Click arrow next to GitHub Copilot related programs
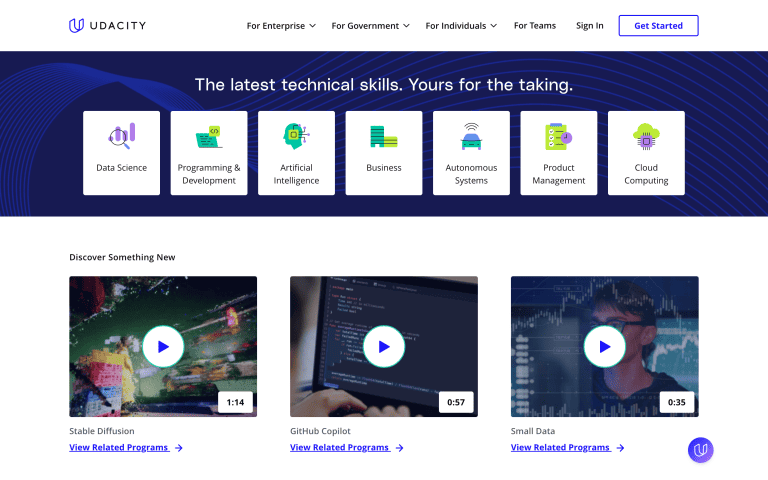768x480 pixels. (400, 448)
